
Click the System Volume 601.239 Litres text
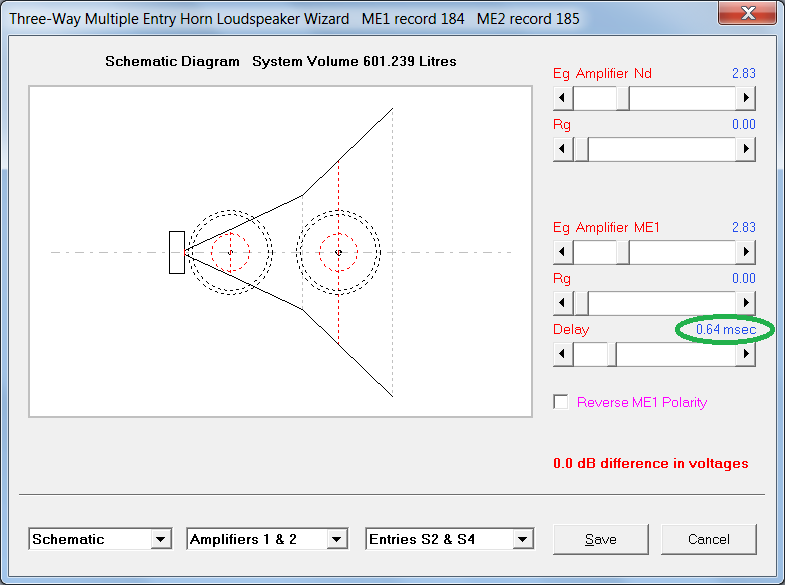pos(354,61)
